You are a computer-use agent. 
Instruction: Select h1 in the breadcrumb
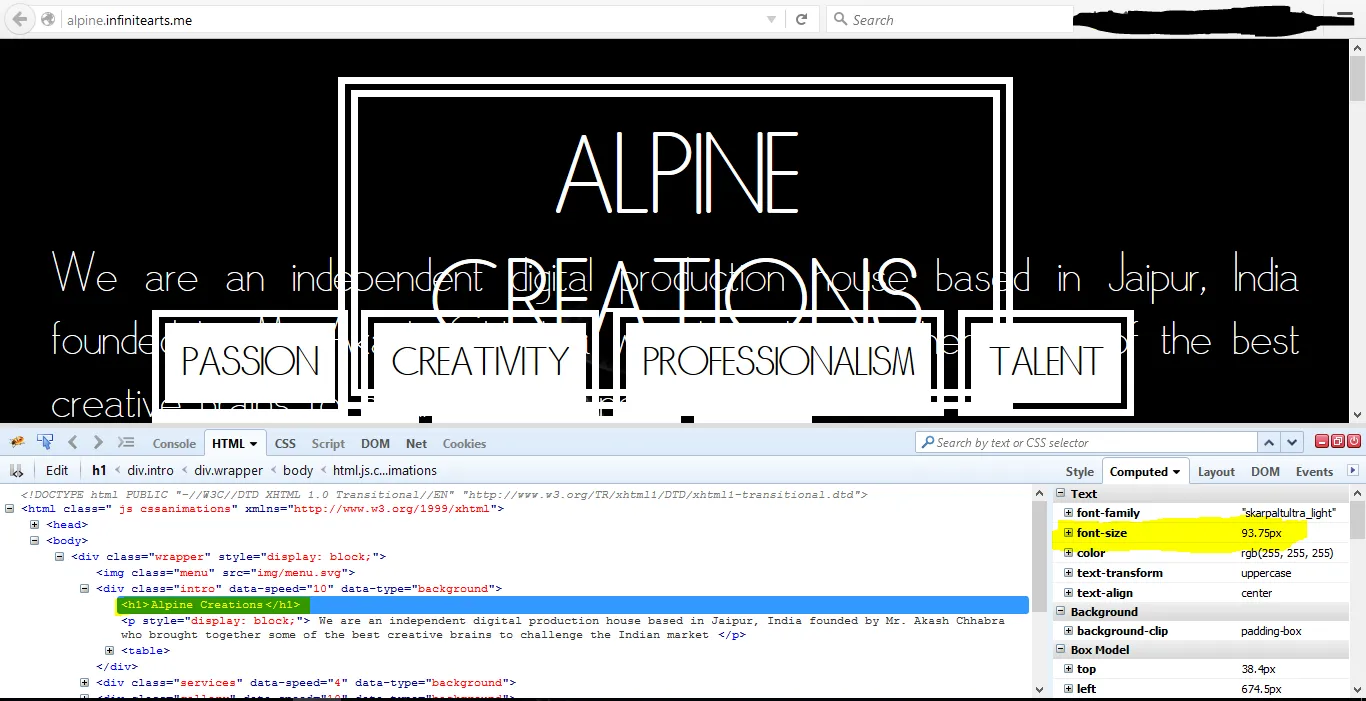(x=99, y=470)
